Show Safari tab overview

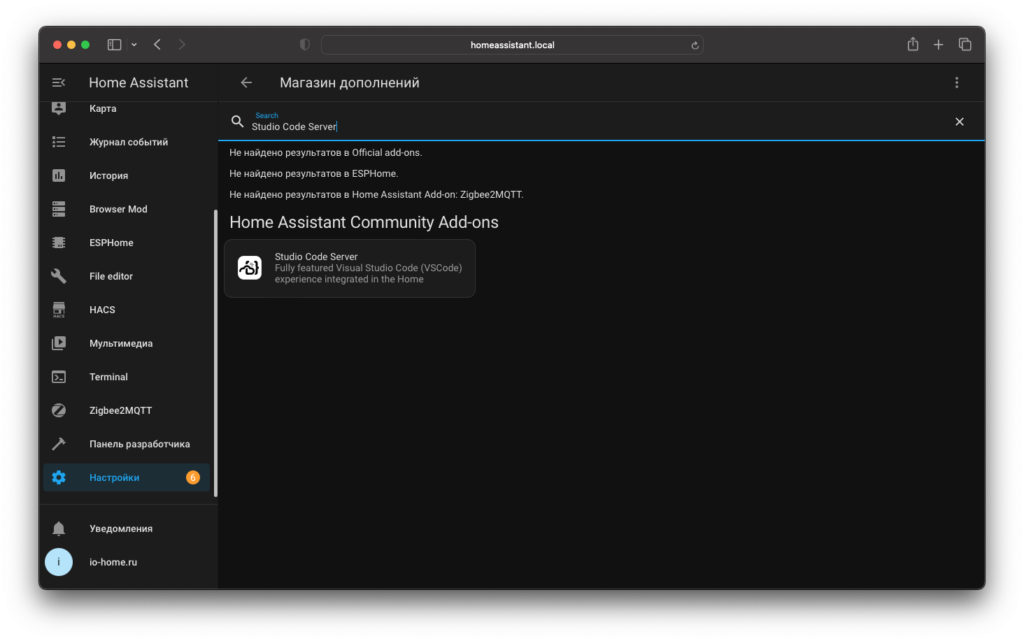click(965, 44)
